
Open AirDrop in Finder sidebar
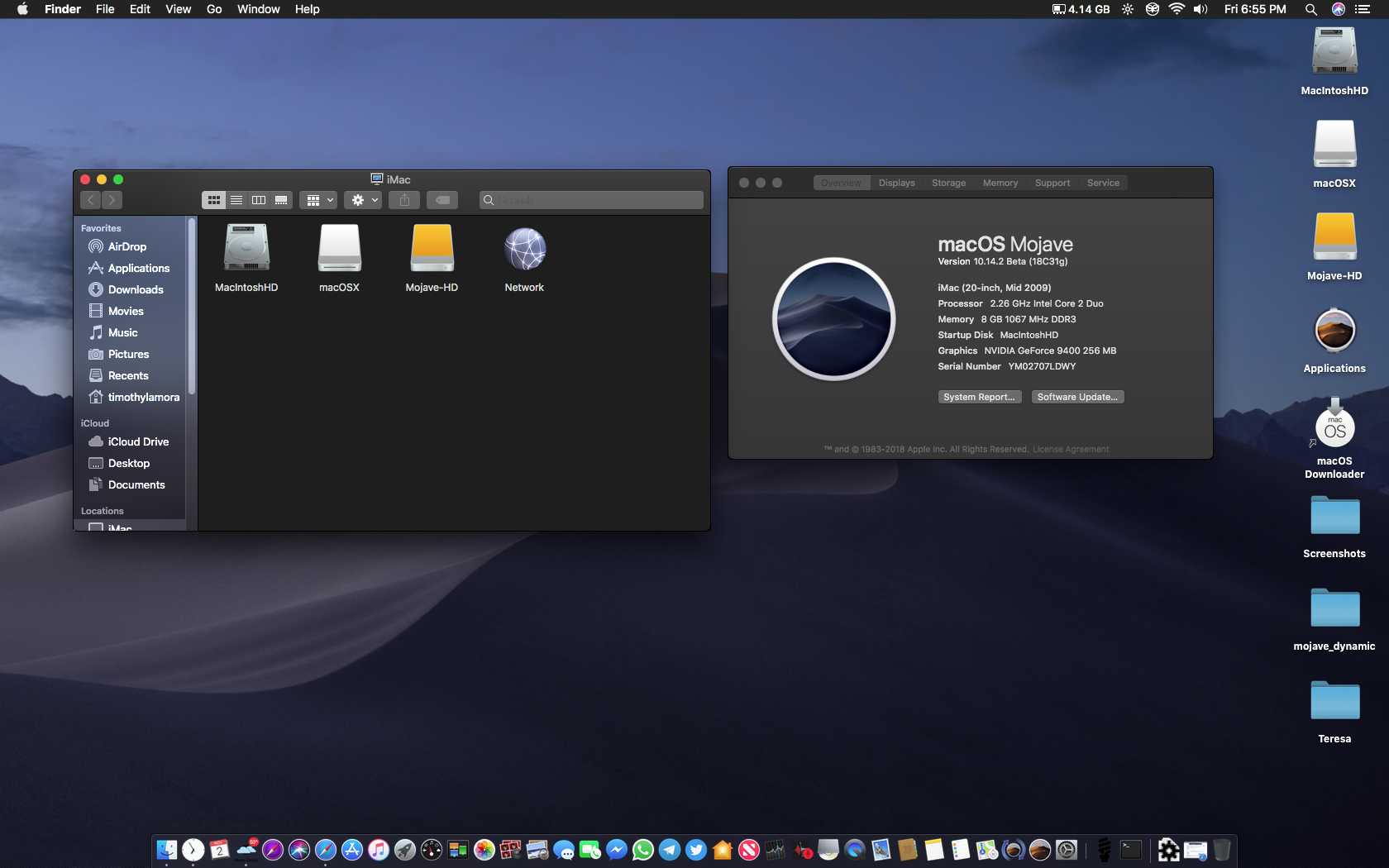(x=127, y=246)
